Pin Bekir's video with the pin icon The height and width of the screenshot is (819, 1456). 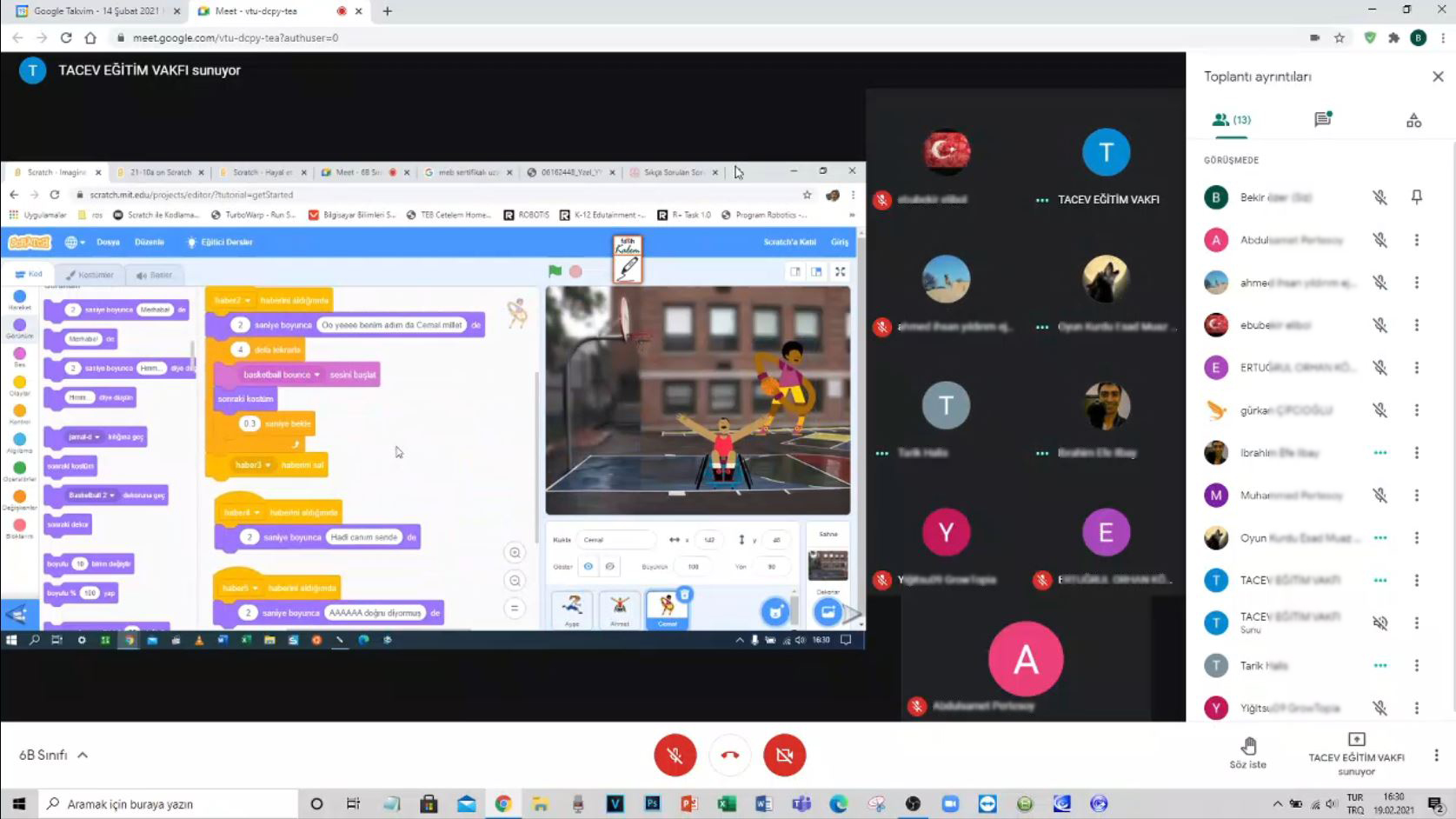(1416, 197)
